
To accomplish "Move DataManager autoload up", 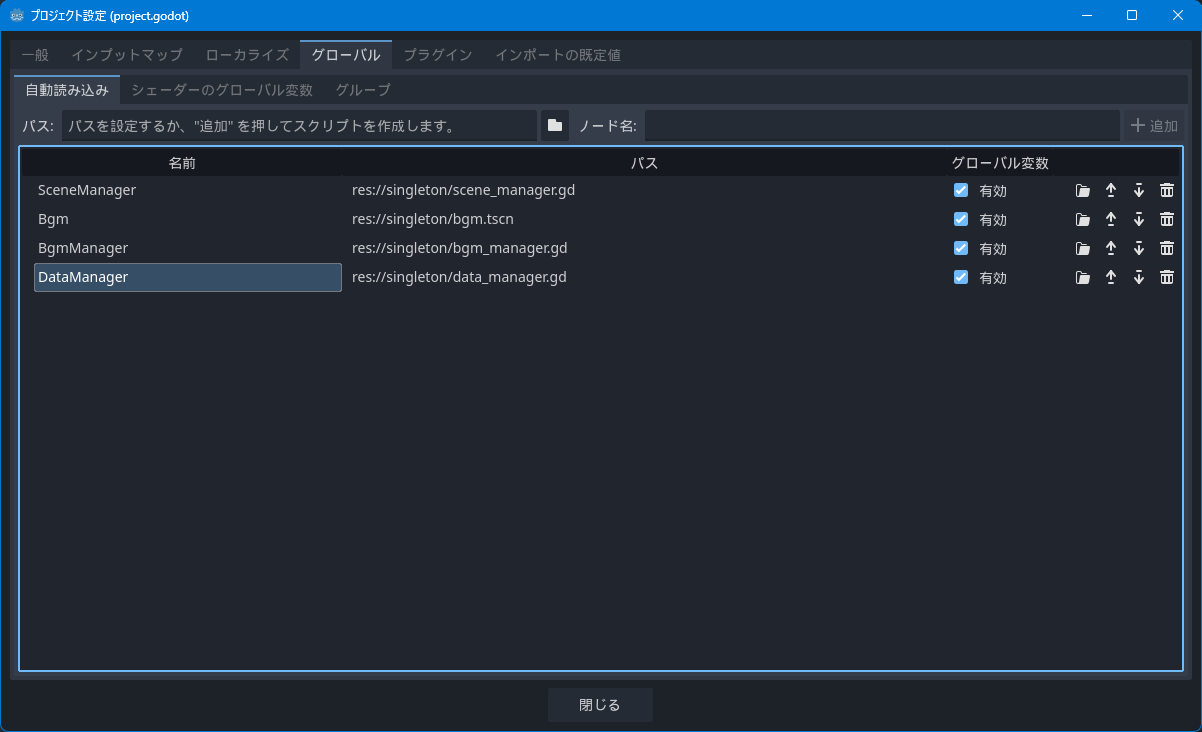I will click(x=1110, y=277).
